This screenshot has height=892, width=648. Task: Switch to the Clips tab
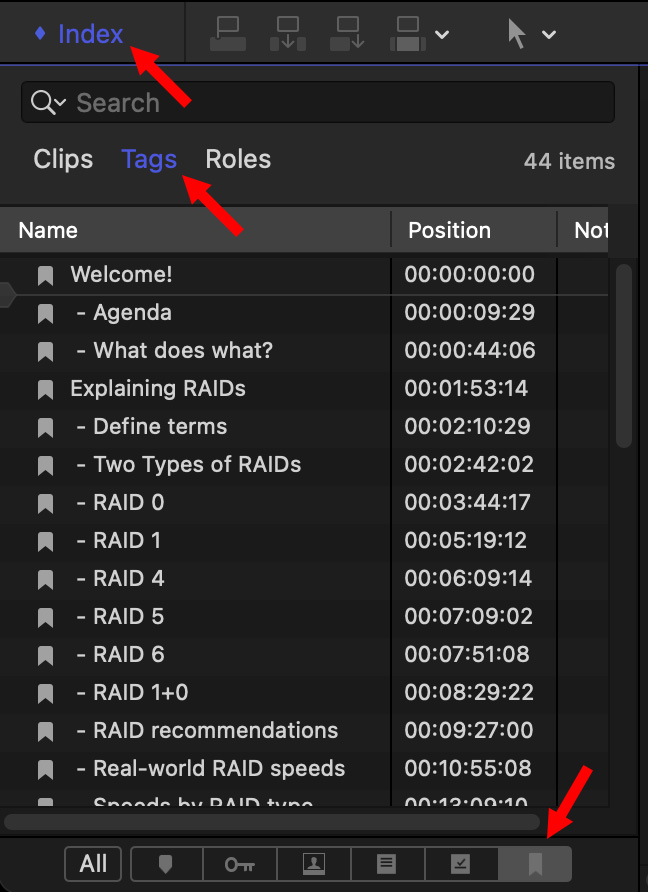[63, 160]
